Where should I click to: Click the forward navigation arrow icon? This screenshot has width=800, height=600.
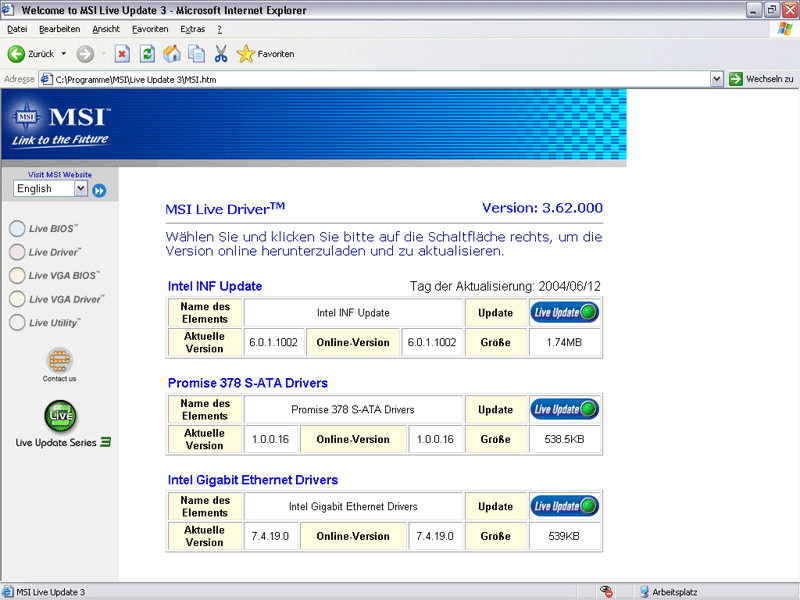pyautogui.click(x=85, y=54)
